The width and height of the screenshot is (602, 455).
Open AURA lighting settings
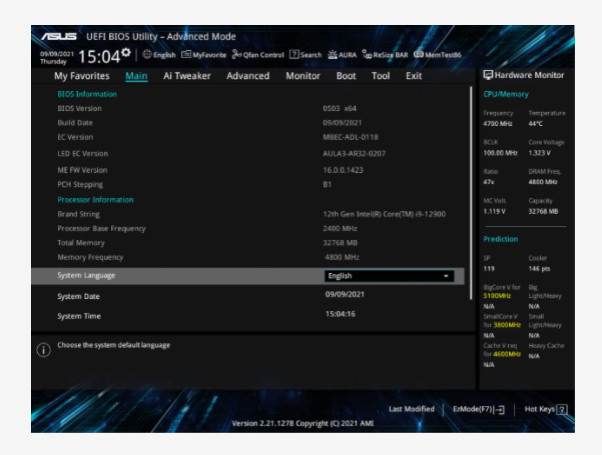tap(343, 55)
